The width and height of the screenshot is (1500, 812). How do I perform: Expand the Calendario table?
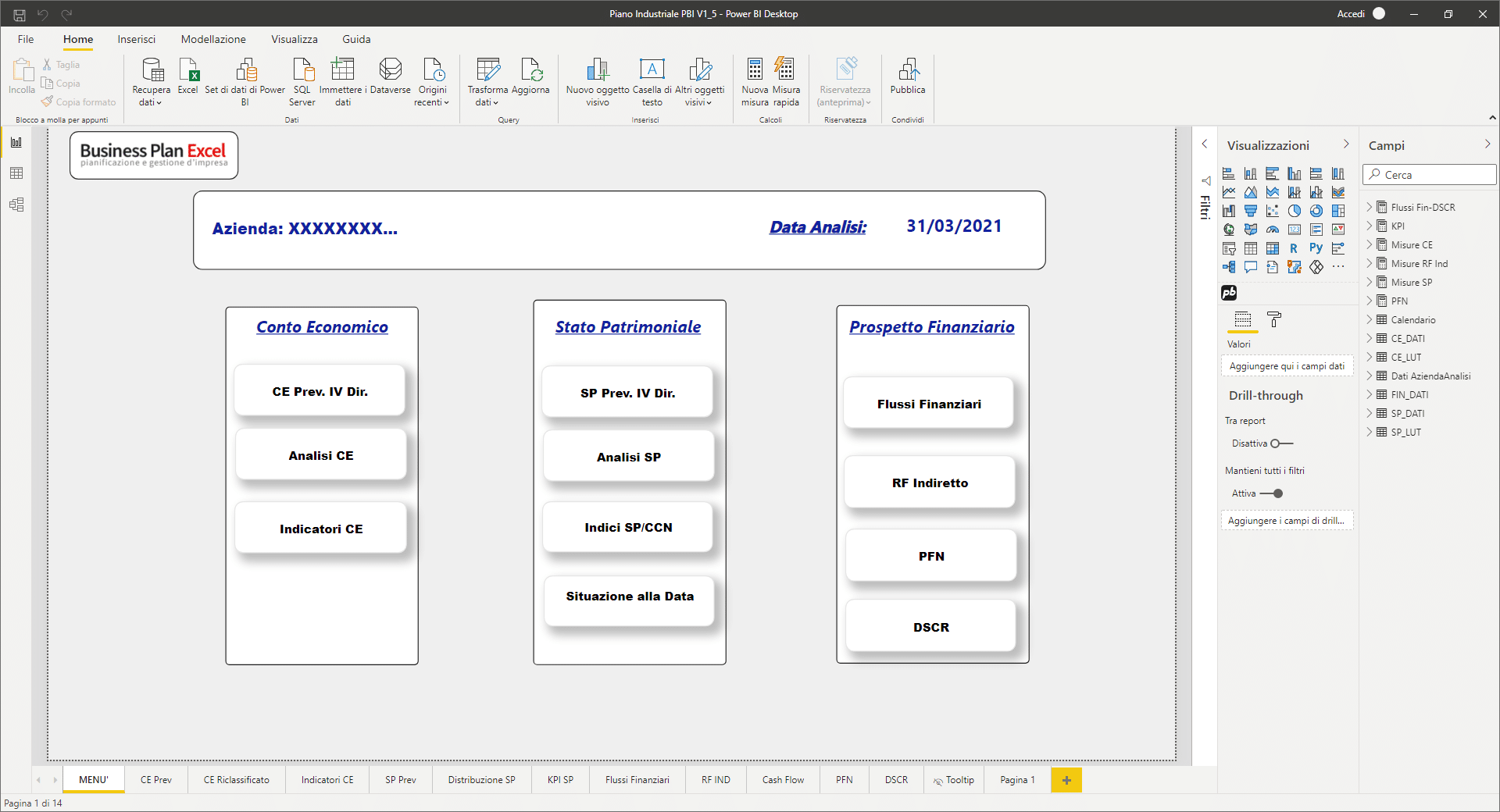tap(1370, 320)
